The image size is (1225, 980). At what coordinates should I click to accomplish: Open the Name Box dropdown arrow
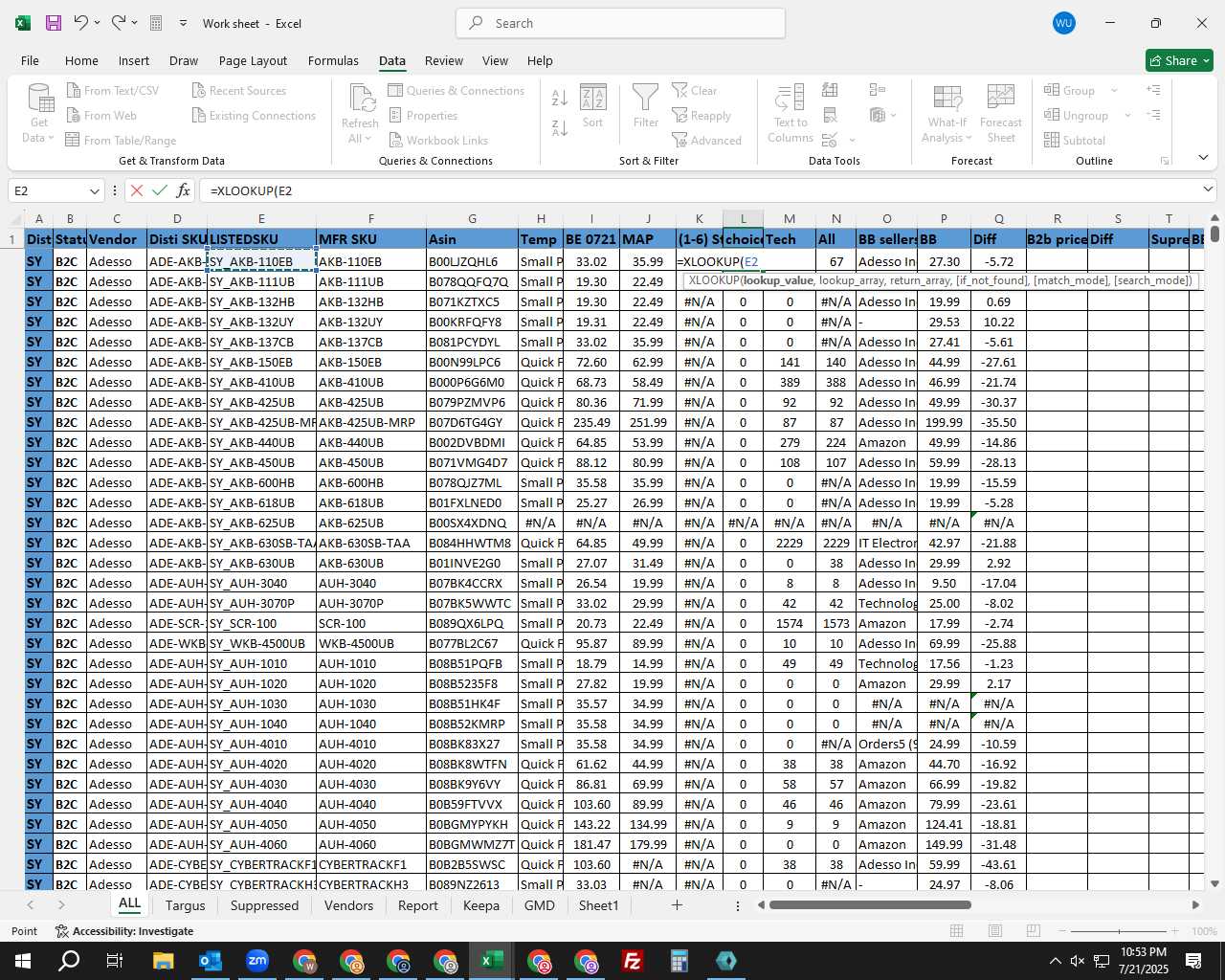[94, 190]
